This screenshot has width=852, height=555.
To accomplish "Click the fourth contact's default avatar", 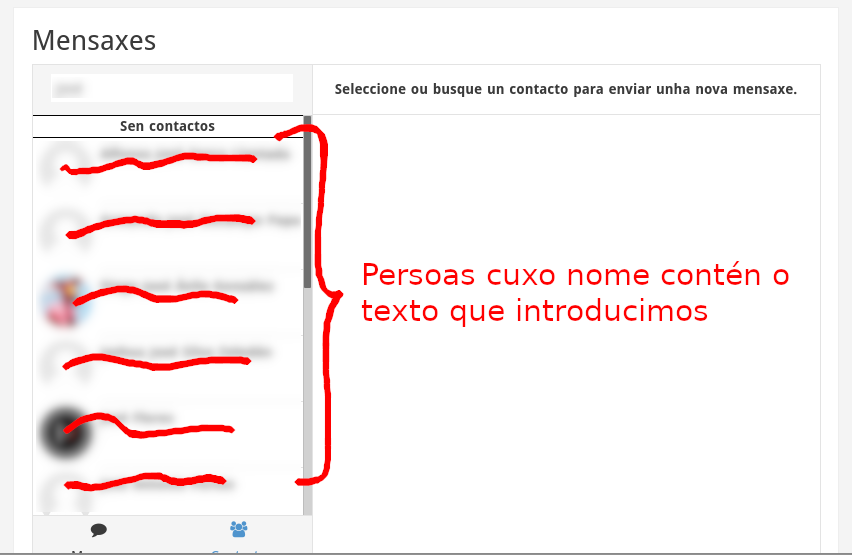I will pos(66,366).
